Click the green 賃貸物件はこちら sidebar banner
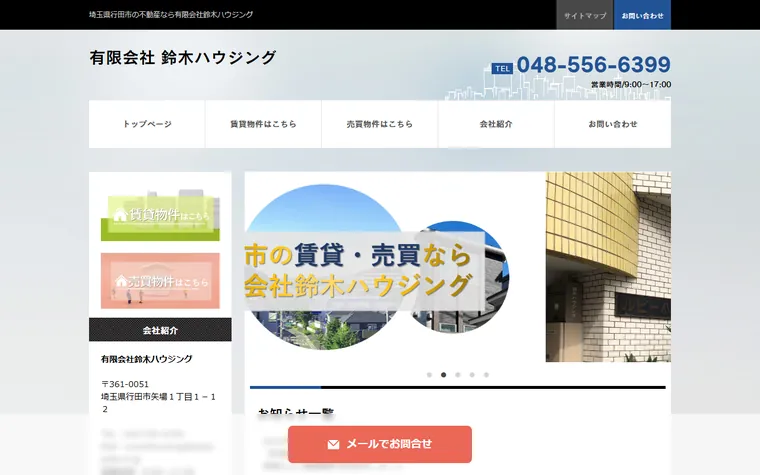The image size is (760, 475). pos(160,215)
